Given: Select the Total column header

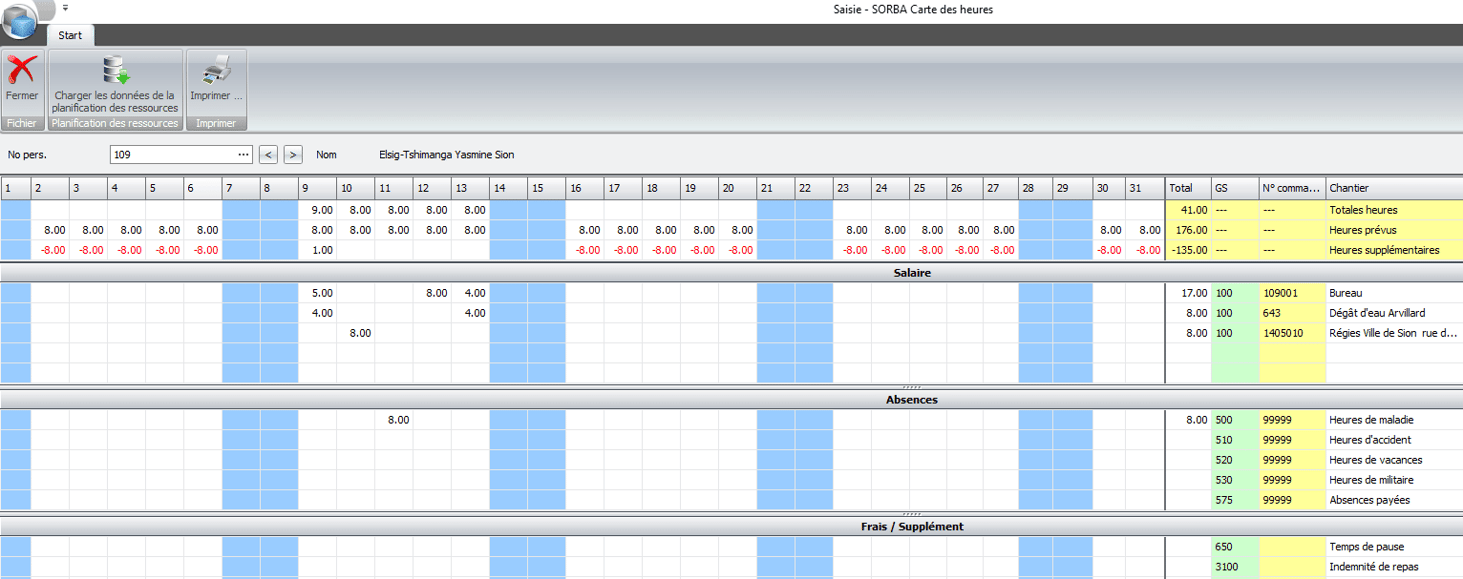Looking at the screenshot, I should pyautogui.click(x=1188, y=187).
